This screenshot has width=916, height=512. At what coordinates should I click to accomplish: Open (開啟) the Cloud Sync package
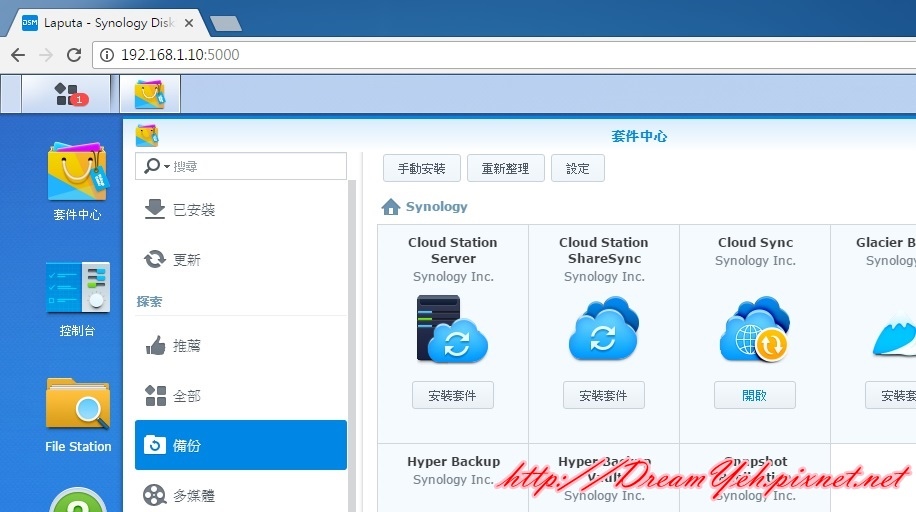tap(755, 395)
